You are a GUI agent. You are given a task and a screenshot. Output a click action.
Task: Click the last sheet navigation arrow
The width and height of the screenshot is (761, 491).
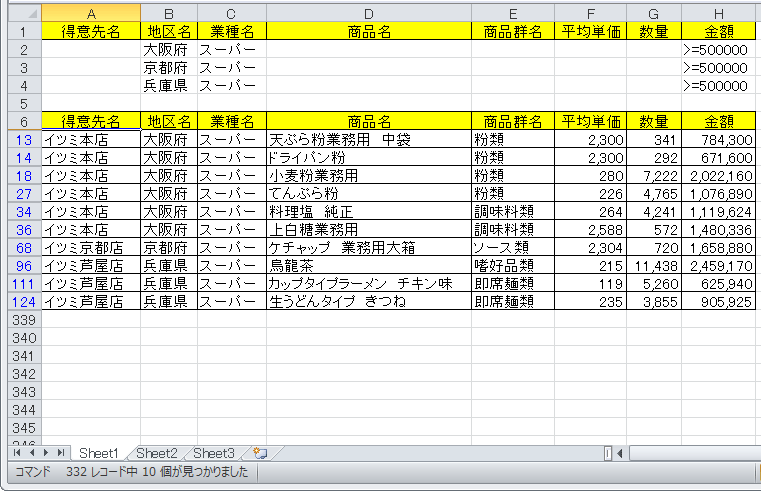[60, 453]
